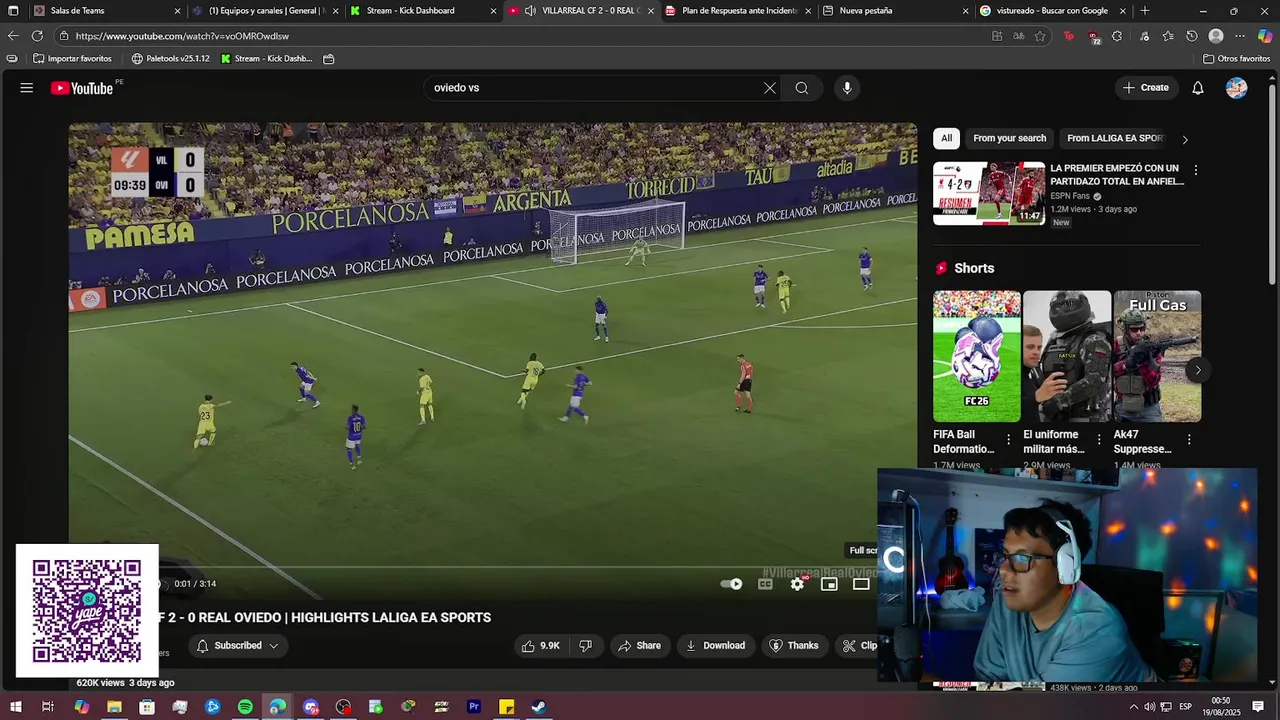1280x720 pixels.
Task: Open LA PREMIER EMPEZÓ video thumbnail
Action: coord(989,193)
